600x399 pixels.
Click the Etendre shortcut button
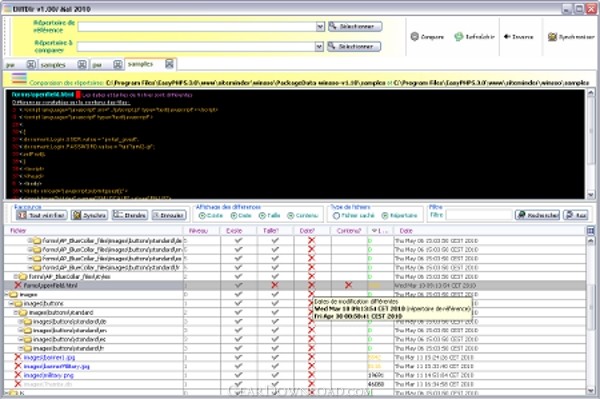[130, 215]
